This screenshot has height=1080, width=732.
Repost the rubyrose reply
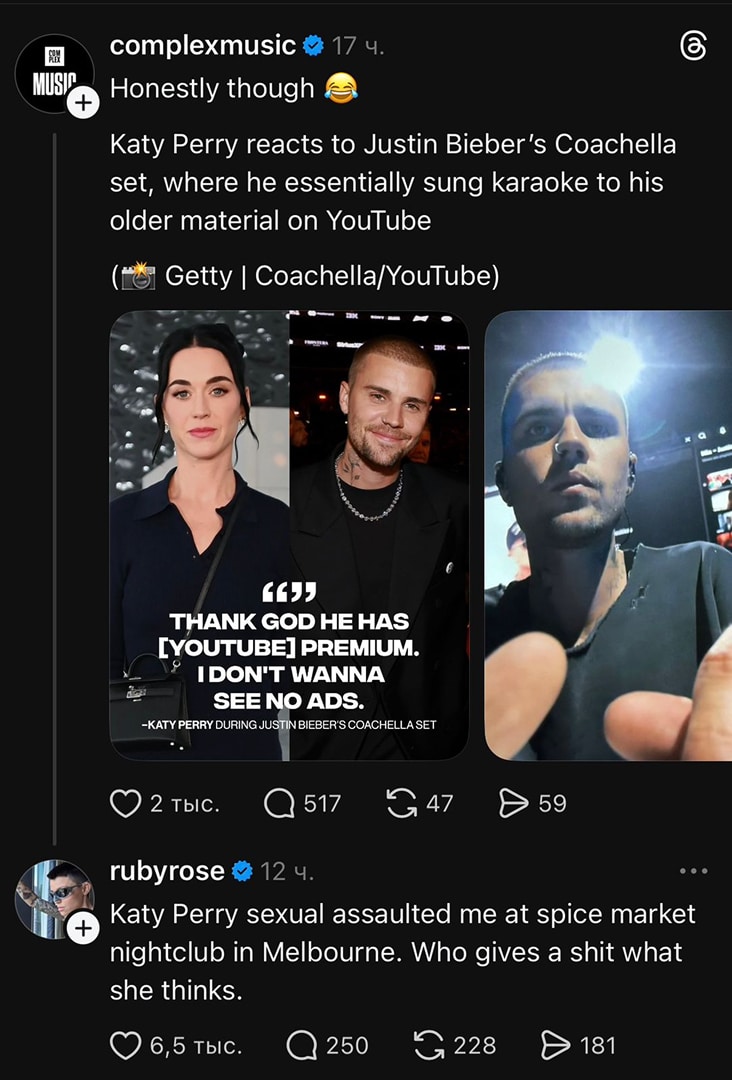(x=430, y=1045)
